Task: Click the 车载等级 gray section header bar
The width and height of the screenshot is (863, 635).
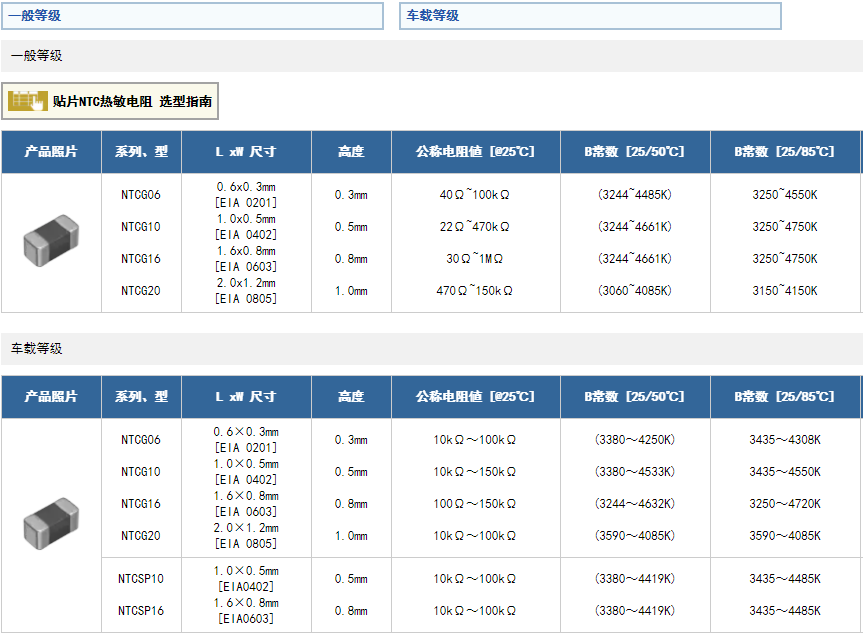Action: click(x=431, y=349)
